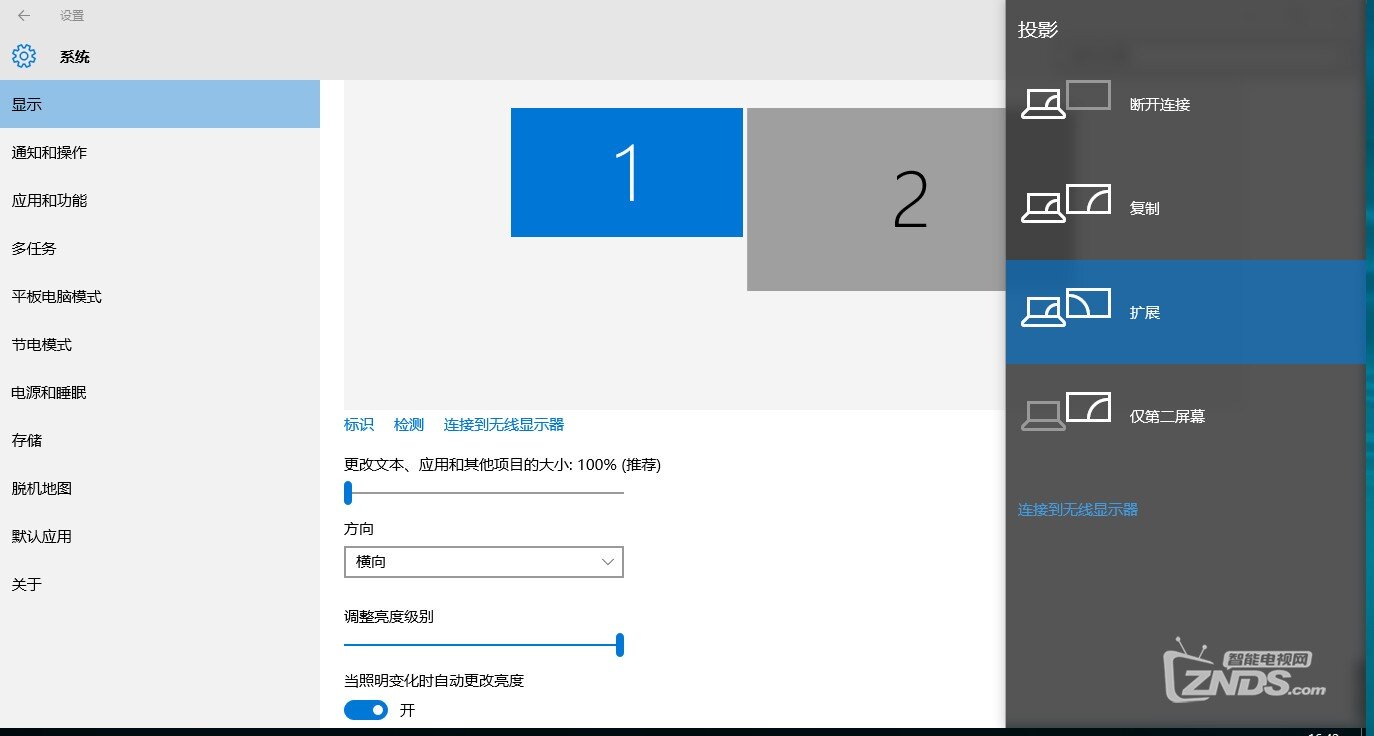Open the 方向 orientation dropdown

pos(484,562)
